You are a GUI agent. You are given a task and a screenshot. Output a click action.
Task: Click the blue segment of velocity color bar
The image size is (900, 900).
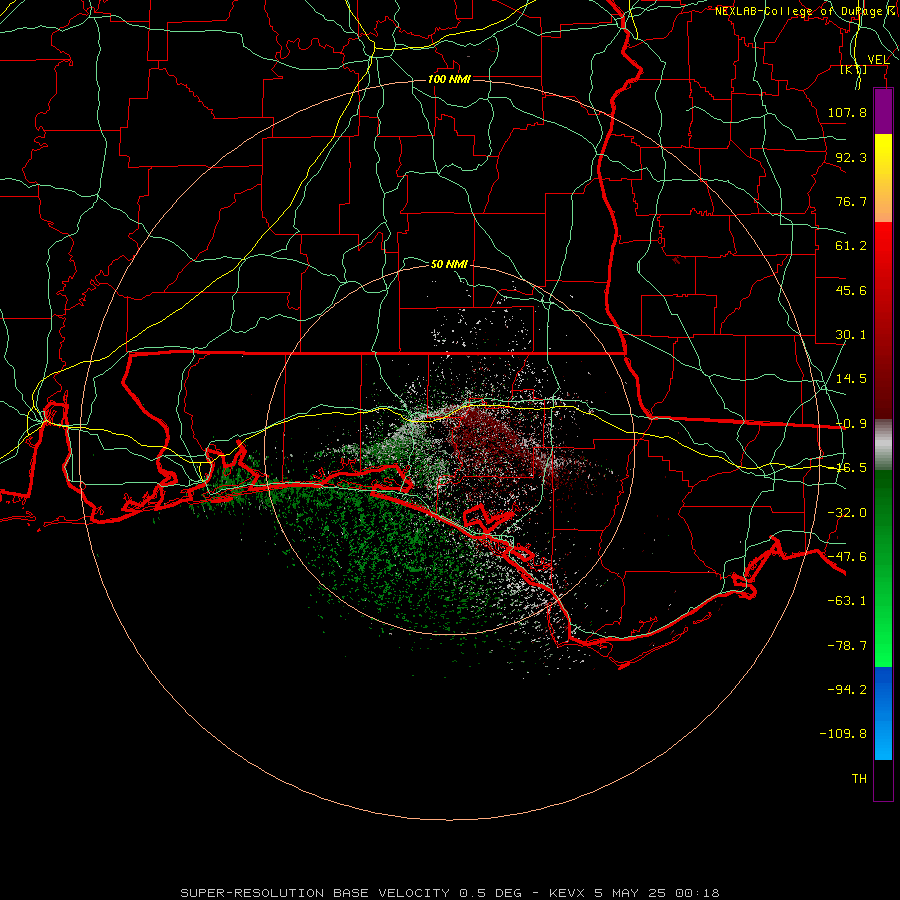coord(883,713)
